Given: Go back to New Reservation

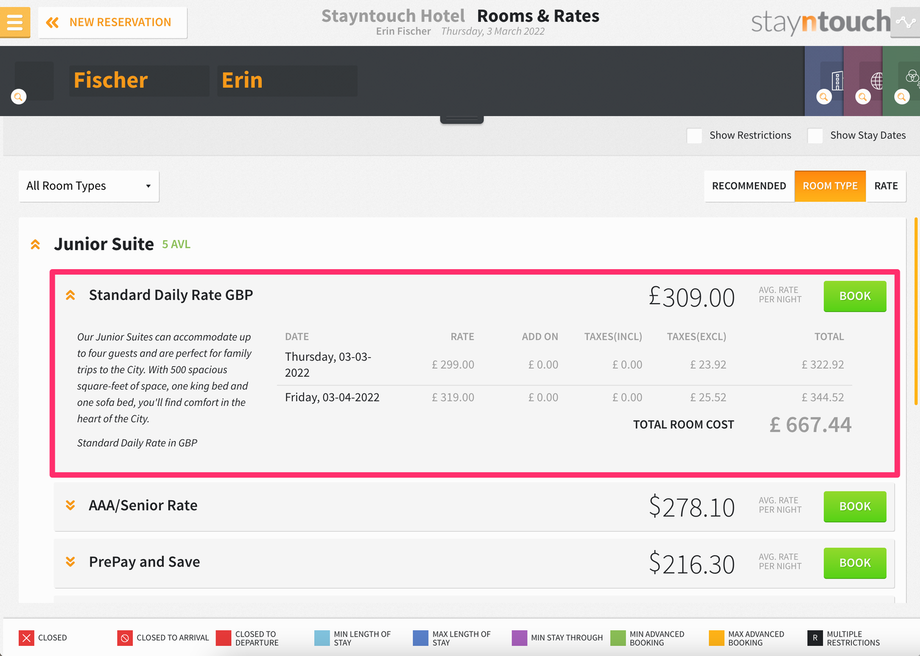Looking at the screenshot, I should pos(113,22).
